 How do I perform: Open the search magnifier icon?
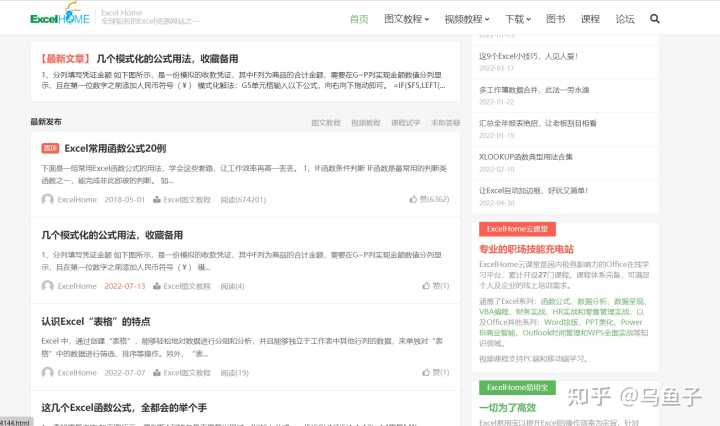coord(655,19)
